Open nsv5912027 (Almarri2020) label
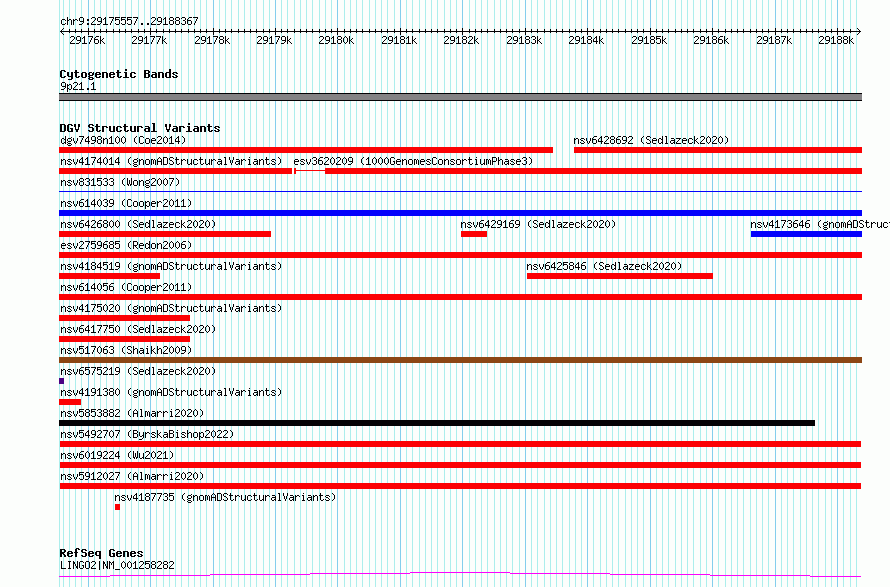 coord(132,476)
